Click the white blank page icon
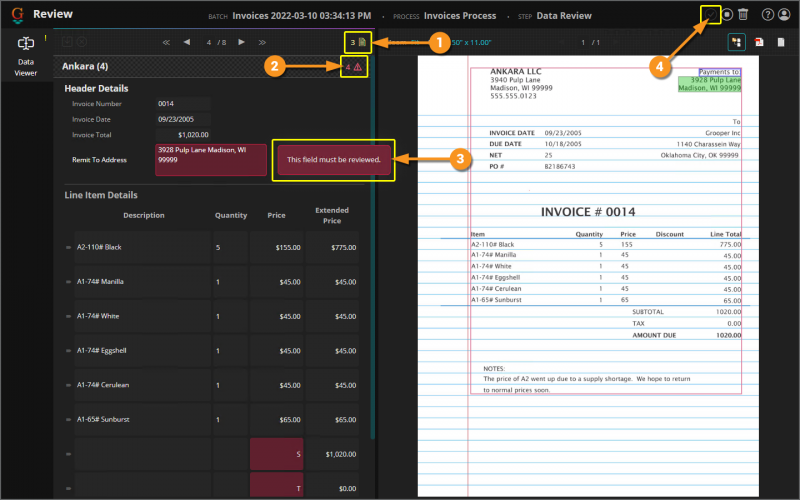Screen dimensions: 800x500 (x=781, y=42)
